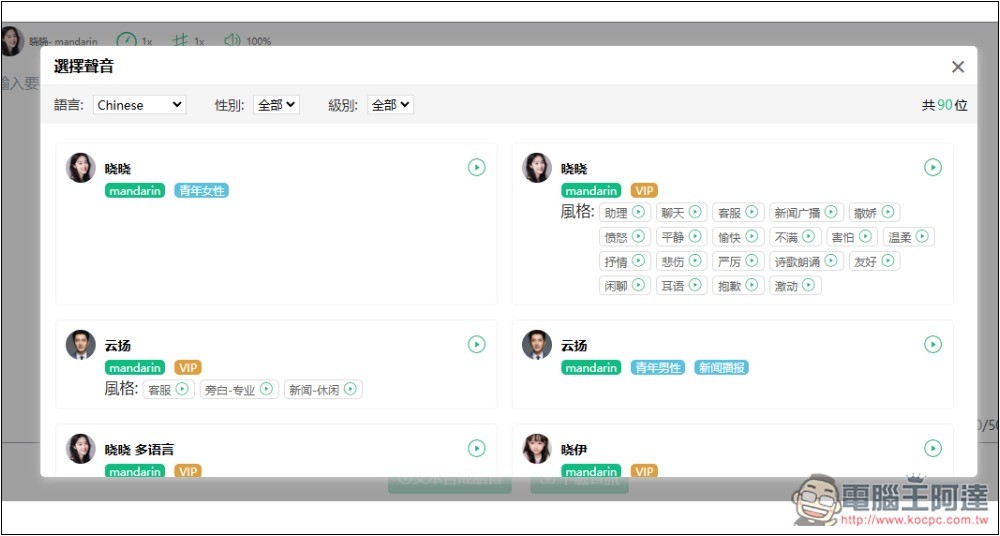Select the 晓伊 avatar thumbnail
Viewport: 1000px width, 536px height.
pos(537,450)
